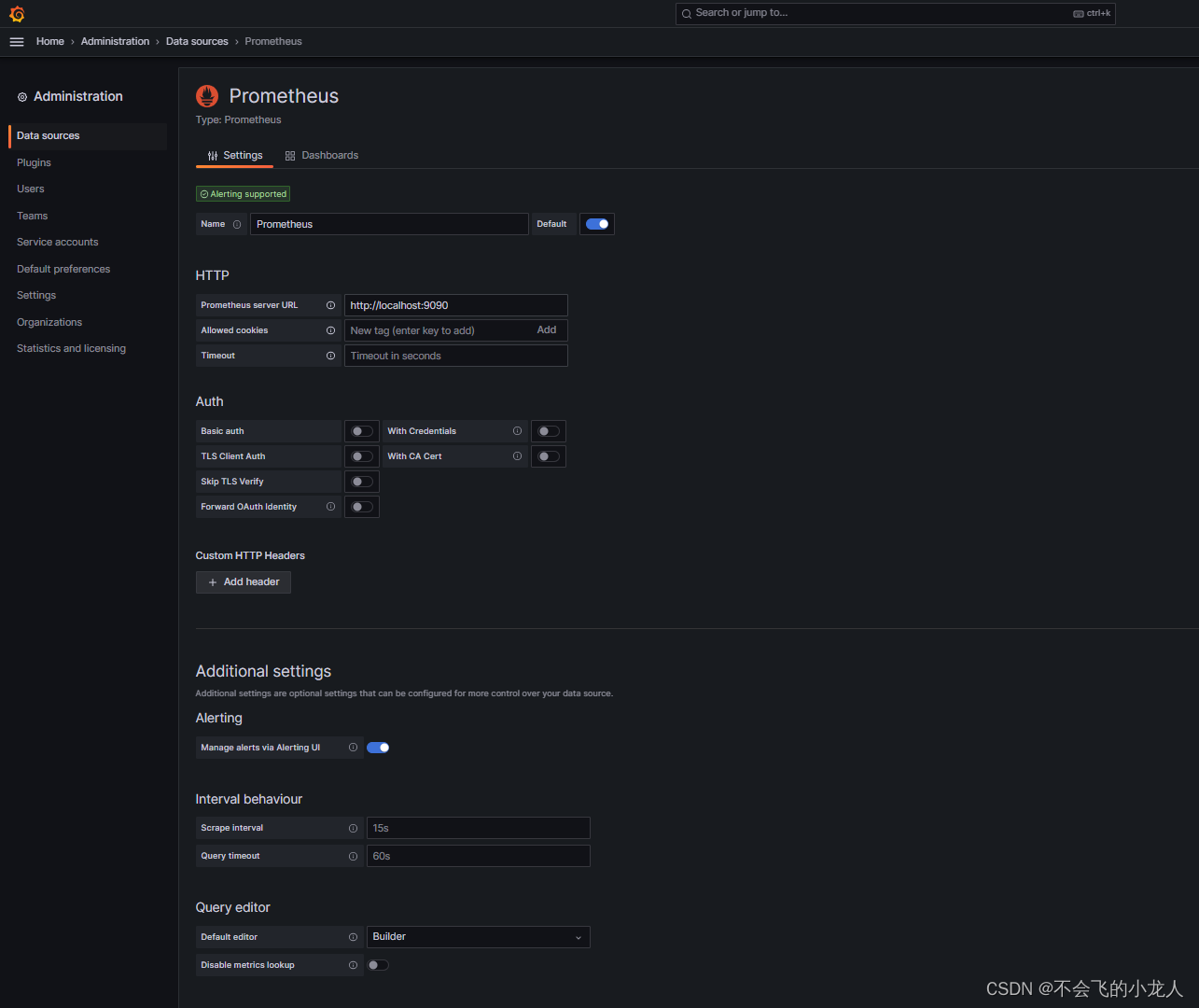Go to Data sources breadcrumb
The width and height of the screenshot is (1199, 1008).
click(197, 42)
